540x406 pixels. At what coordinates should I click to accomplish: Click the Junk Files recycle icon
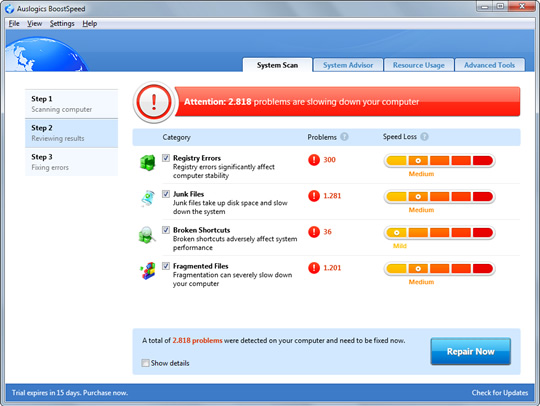[x=148, y=198]
